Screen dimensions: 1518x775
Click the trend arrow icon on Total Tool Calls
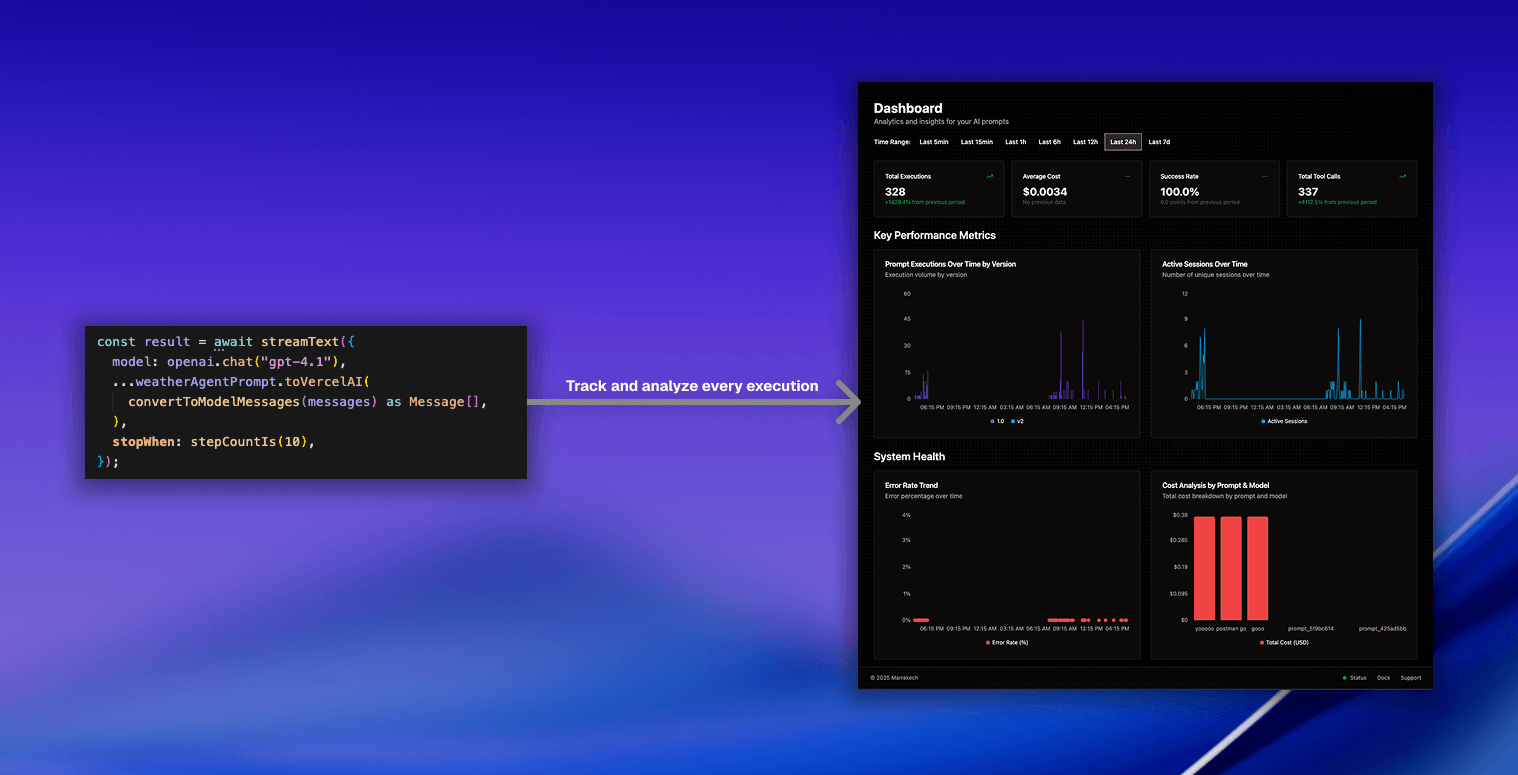1402,176
